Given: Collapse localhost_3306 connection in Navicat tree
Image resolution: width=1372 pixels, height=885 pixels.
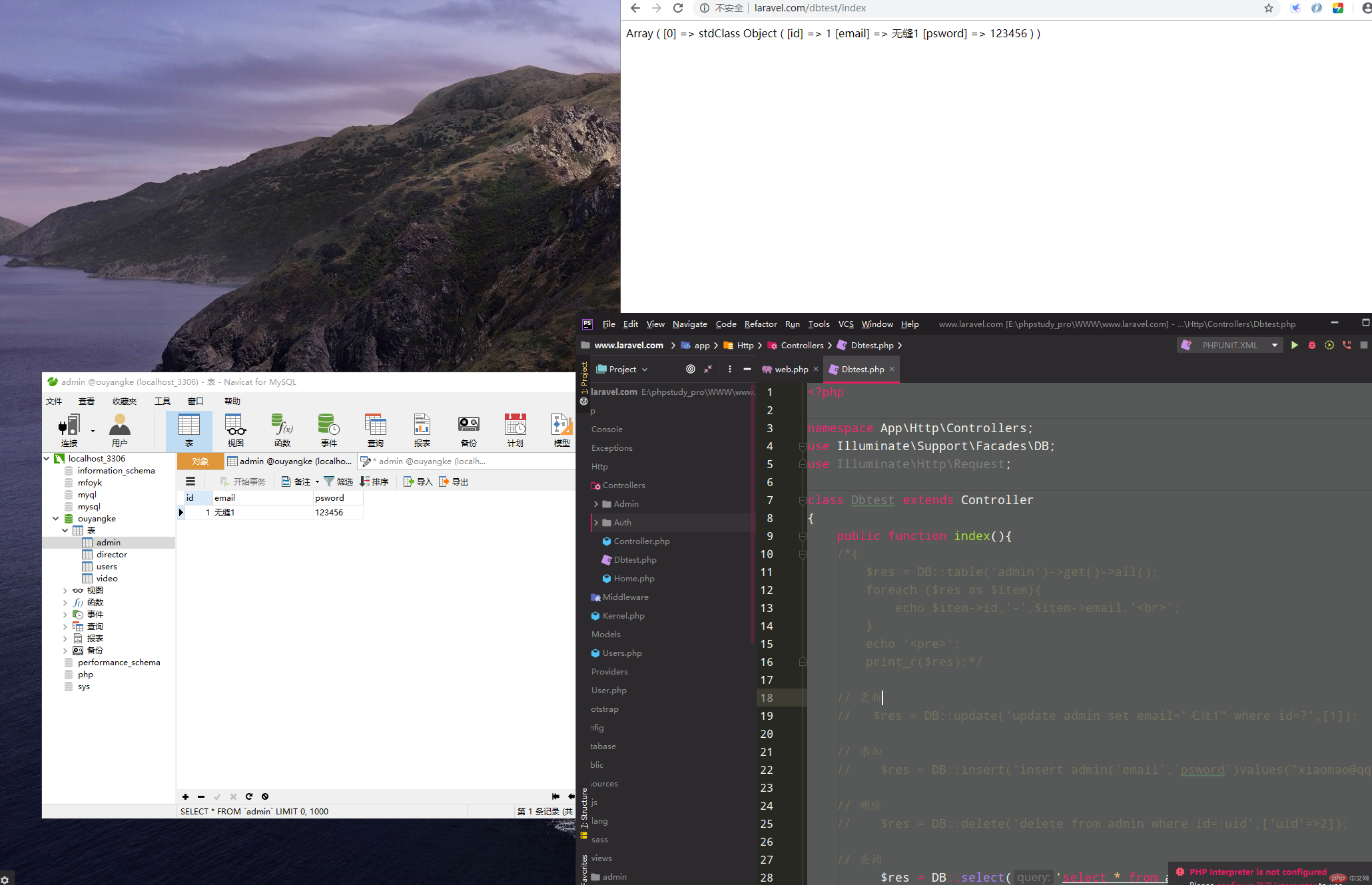Looking at the screenshot, I should 47,458.
